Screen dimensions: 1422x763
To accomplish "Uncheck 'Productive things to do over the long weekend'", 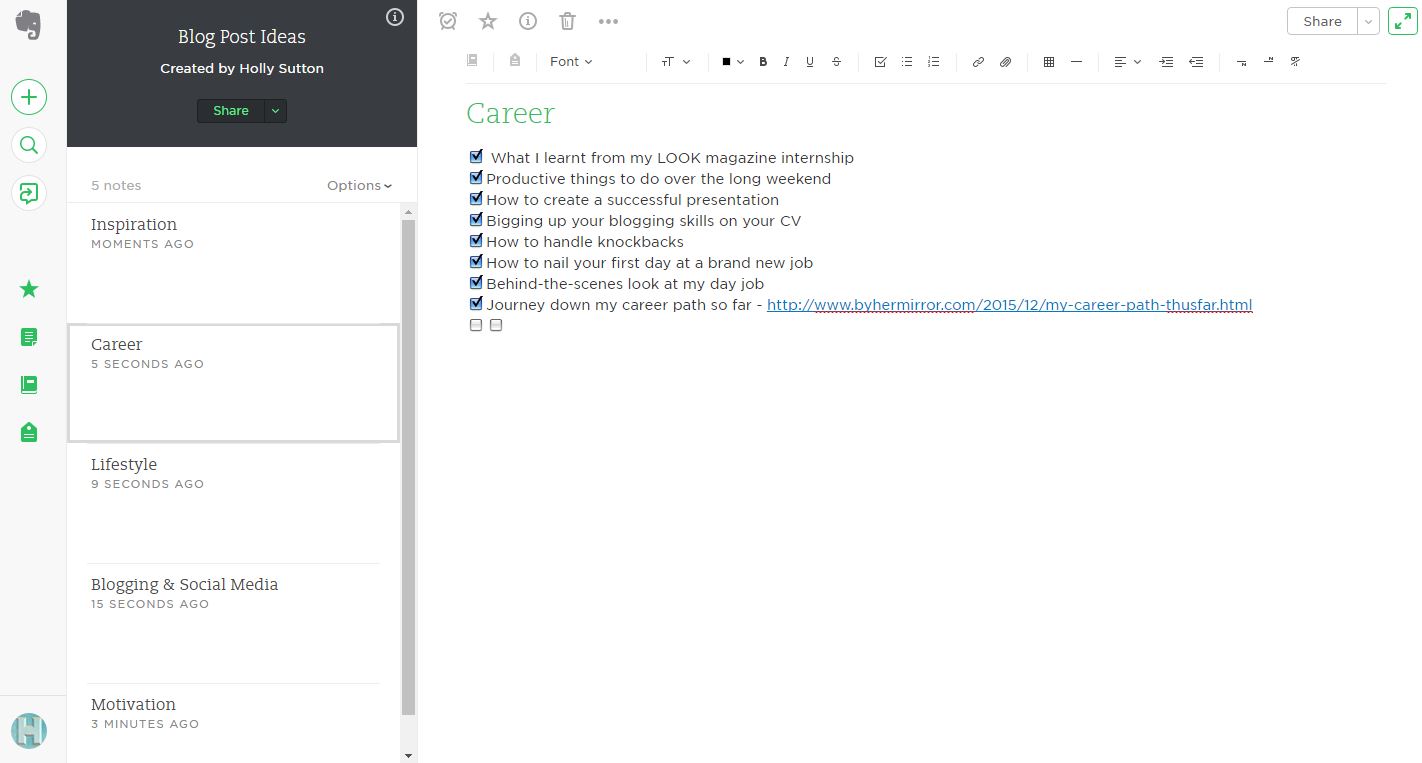I will click(476, 177).
